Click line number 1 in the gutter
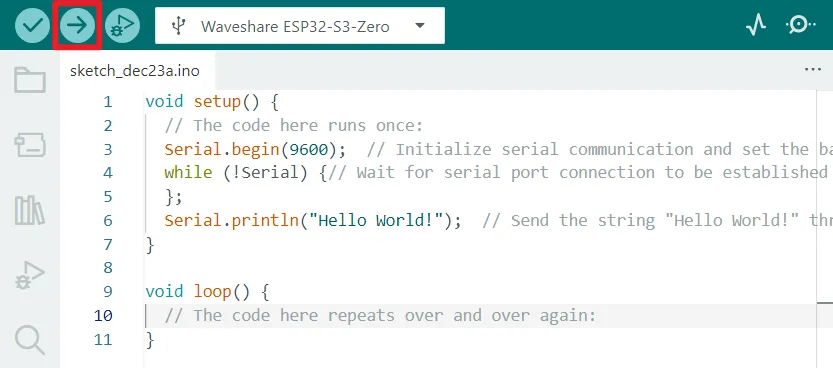This screenshot has width=833, height=368. tap(108, 101)
